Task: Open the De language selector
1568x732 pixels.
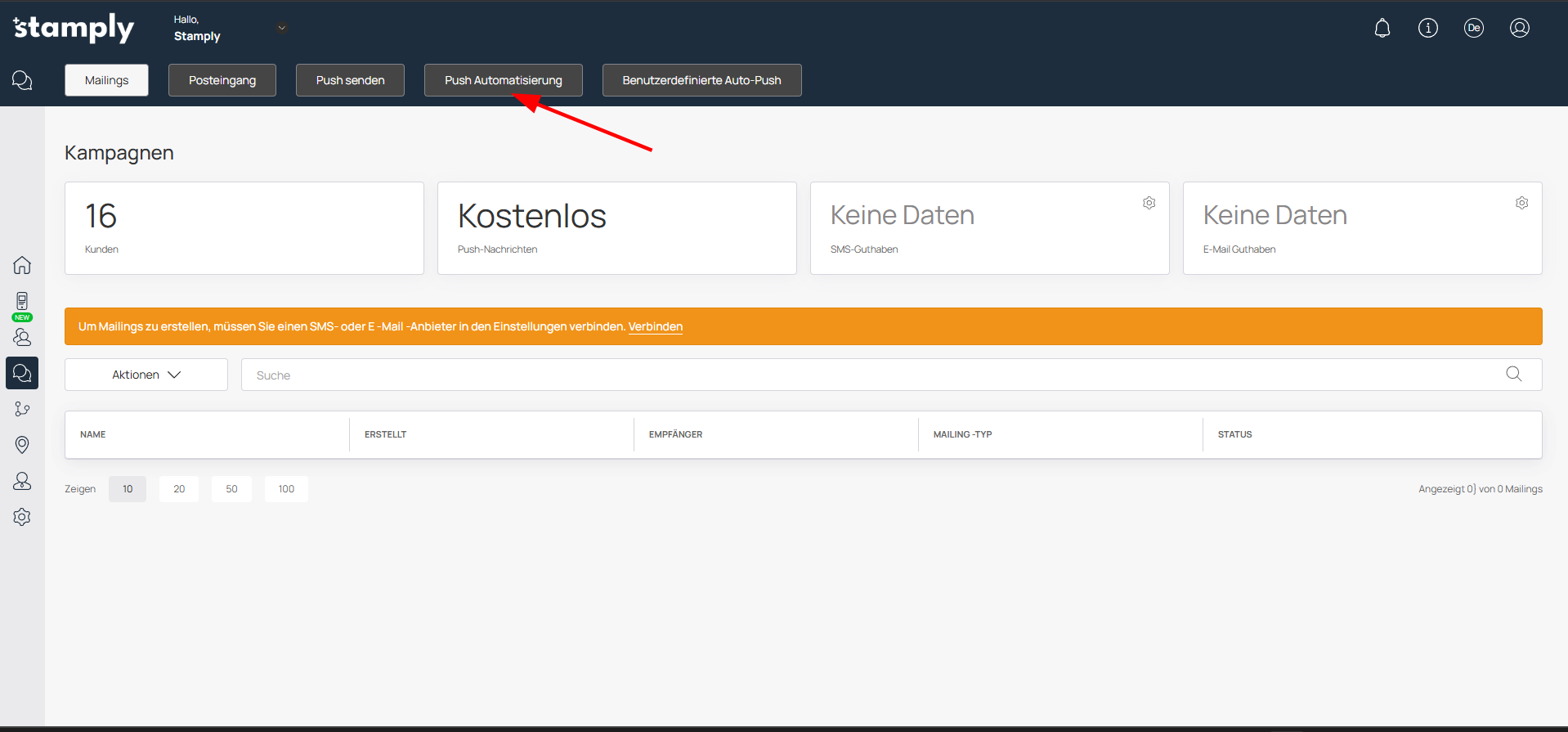Action: (x=1473, y=29)
